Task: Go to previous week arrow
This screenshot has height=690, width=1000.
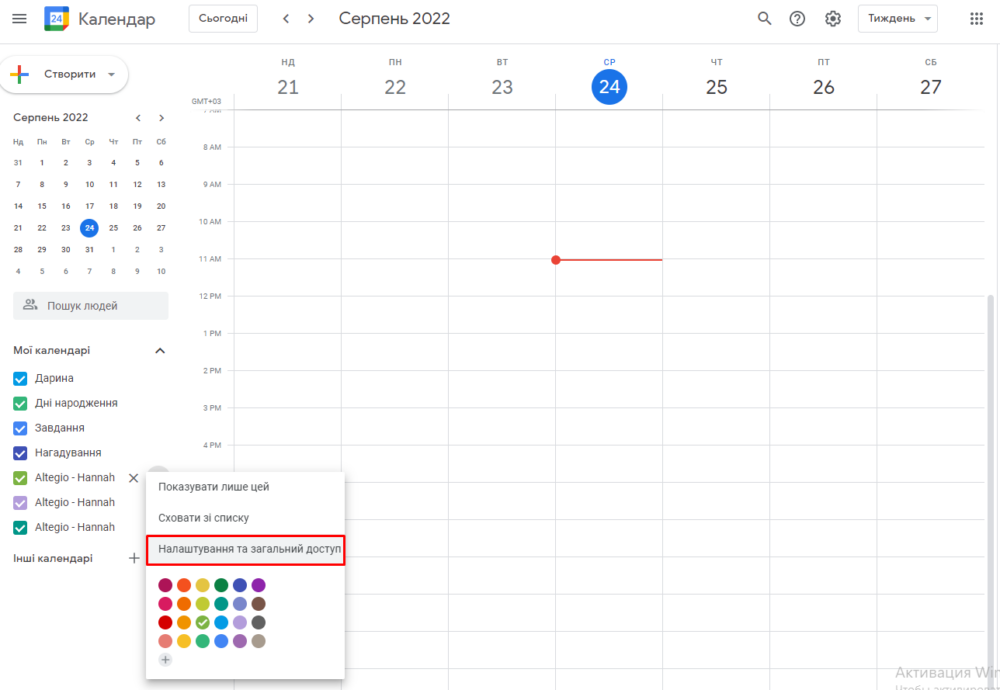Action: [286, 18]
